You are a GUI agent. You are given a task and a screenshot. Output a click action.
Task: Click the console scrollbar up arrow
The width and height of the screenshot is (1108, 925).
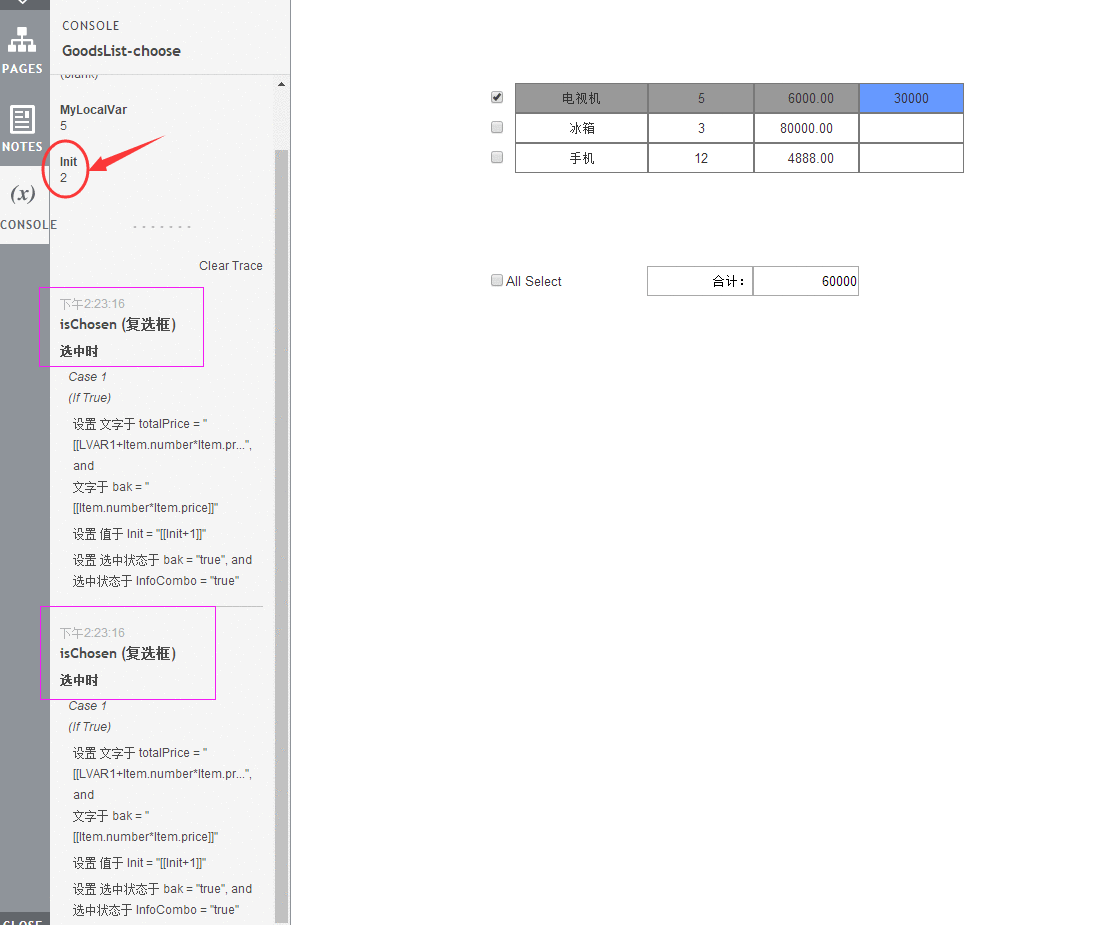(x=281, y=84)
